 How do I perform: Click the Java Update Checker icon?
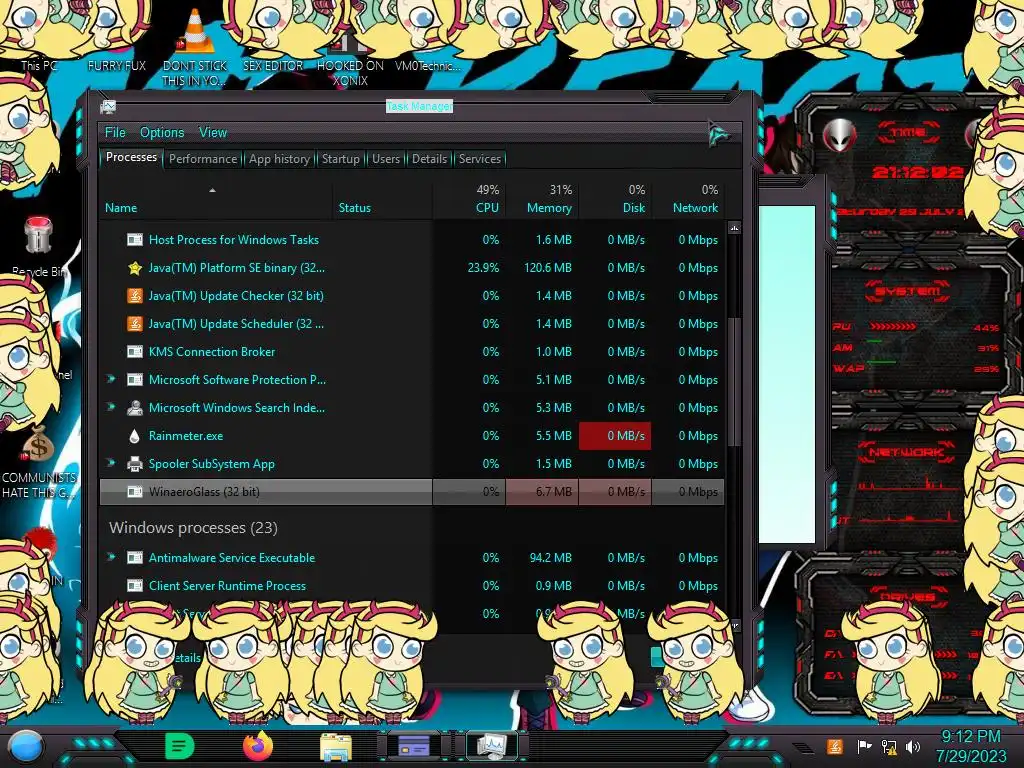(x=135, y=296)
